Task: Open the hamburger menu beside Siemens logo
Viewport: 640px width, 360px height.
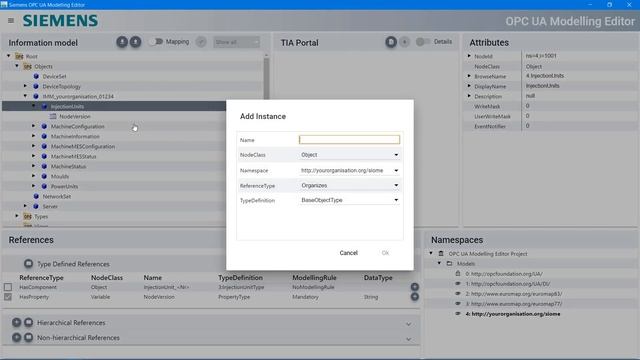Action: (11, 20)
